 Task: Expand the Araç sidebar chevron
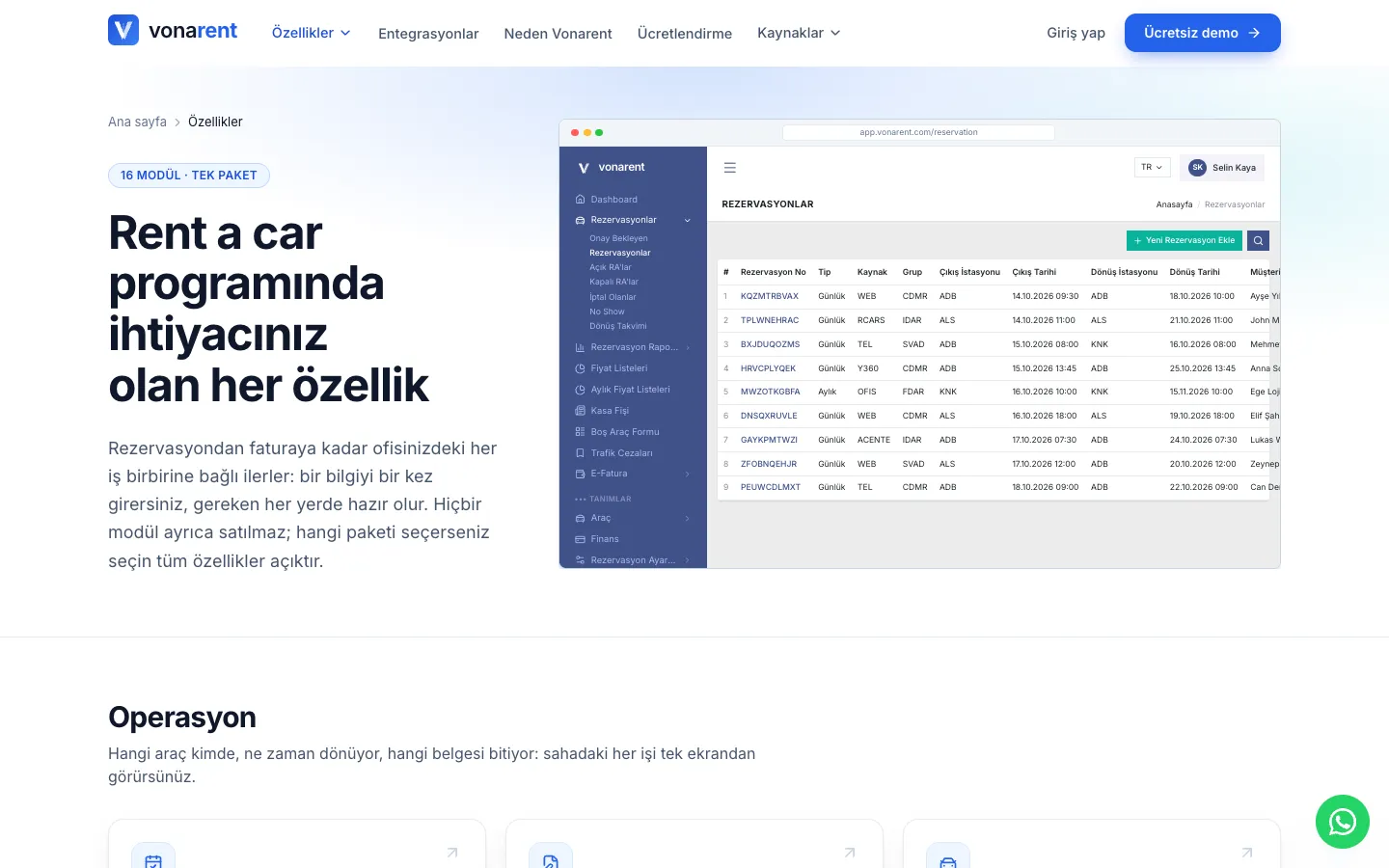tap(688, 518)
